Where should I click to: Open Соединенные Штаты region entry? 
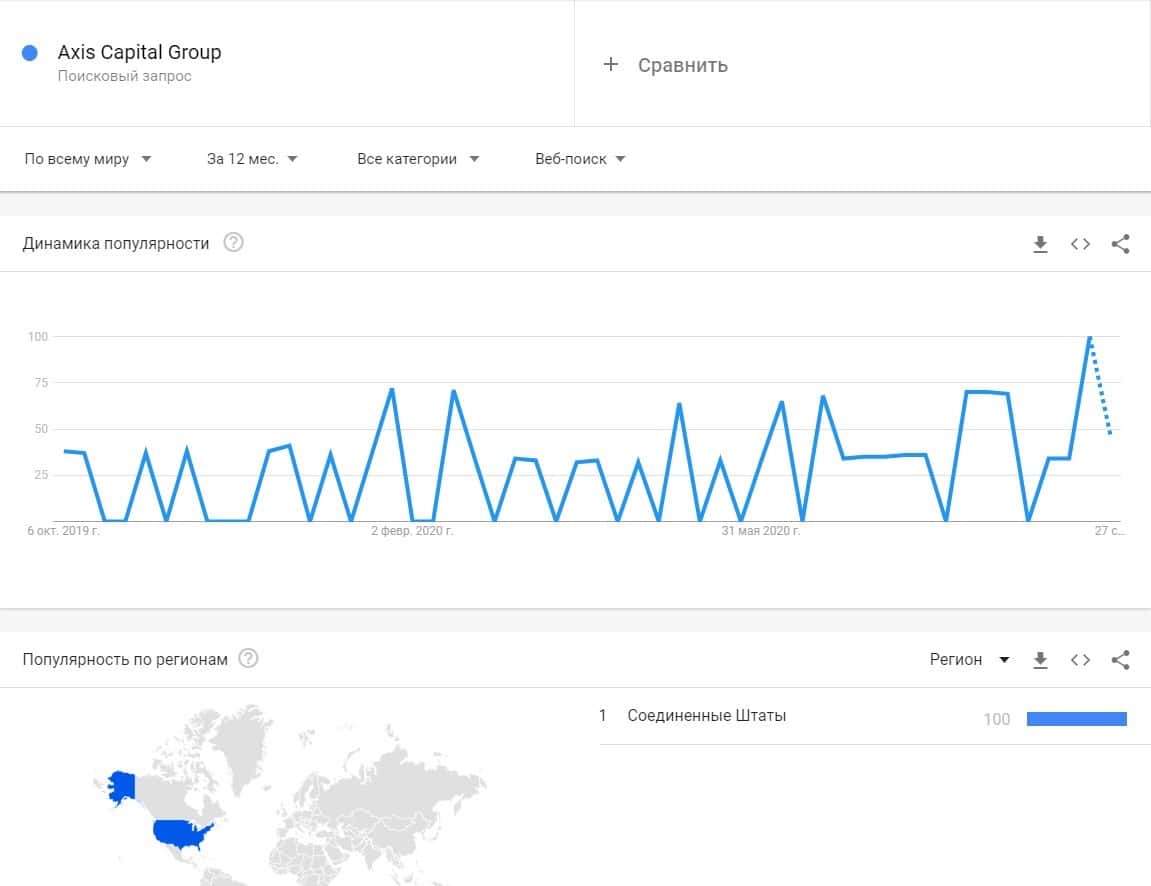tap(706, 716)
